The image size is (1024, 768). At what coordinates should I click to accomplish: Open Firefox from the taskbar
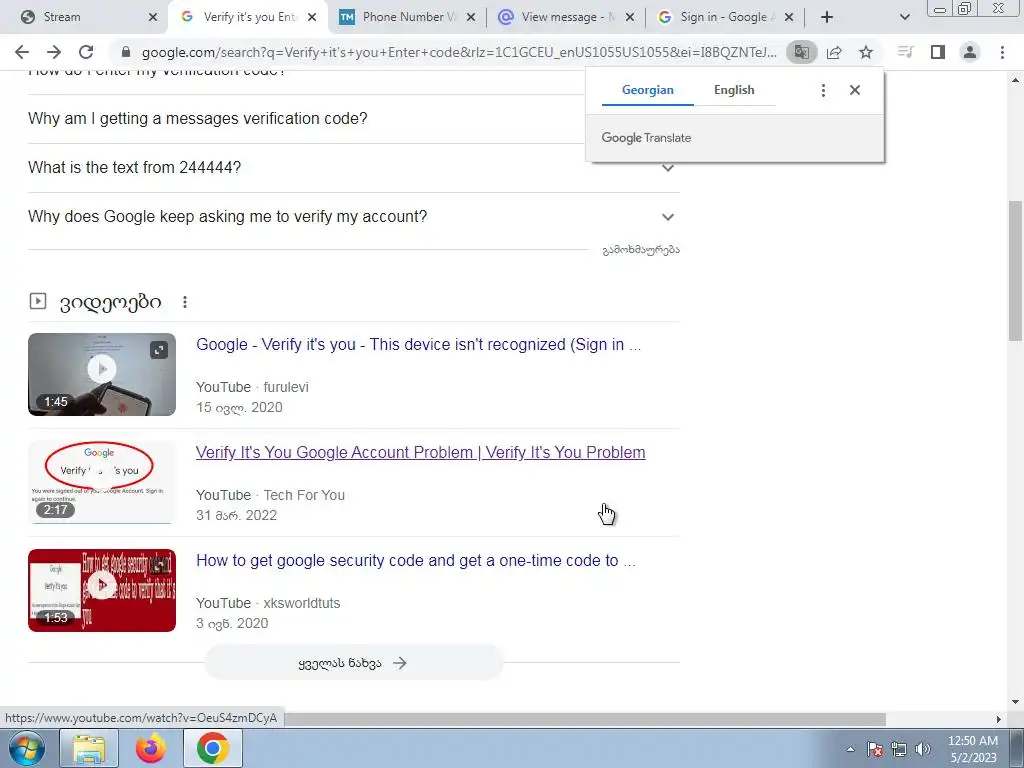(x=151, y=748)
